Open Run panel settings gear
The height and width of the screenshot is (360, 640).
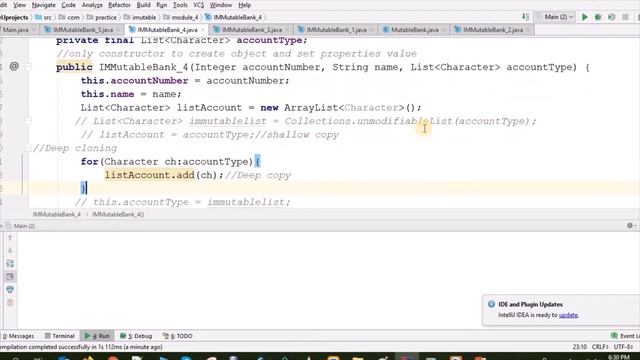tap(630, 226)
